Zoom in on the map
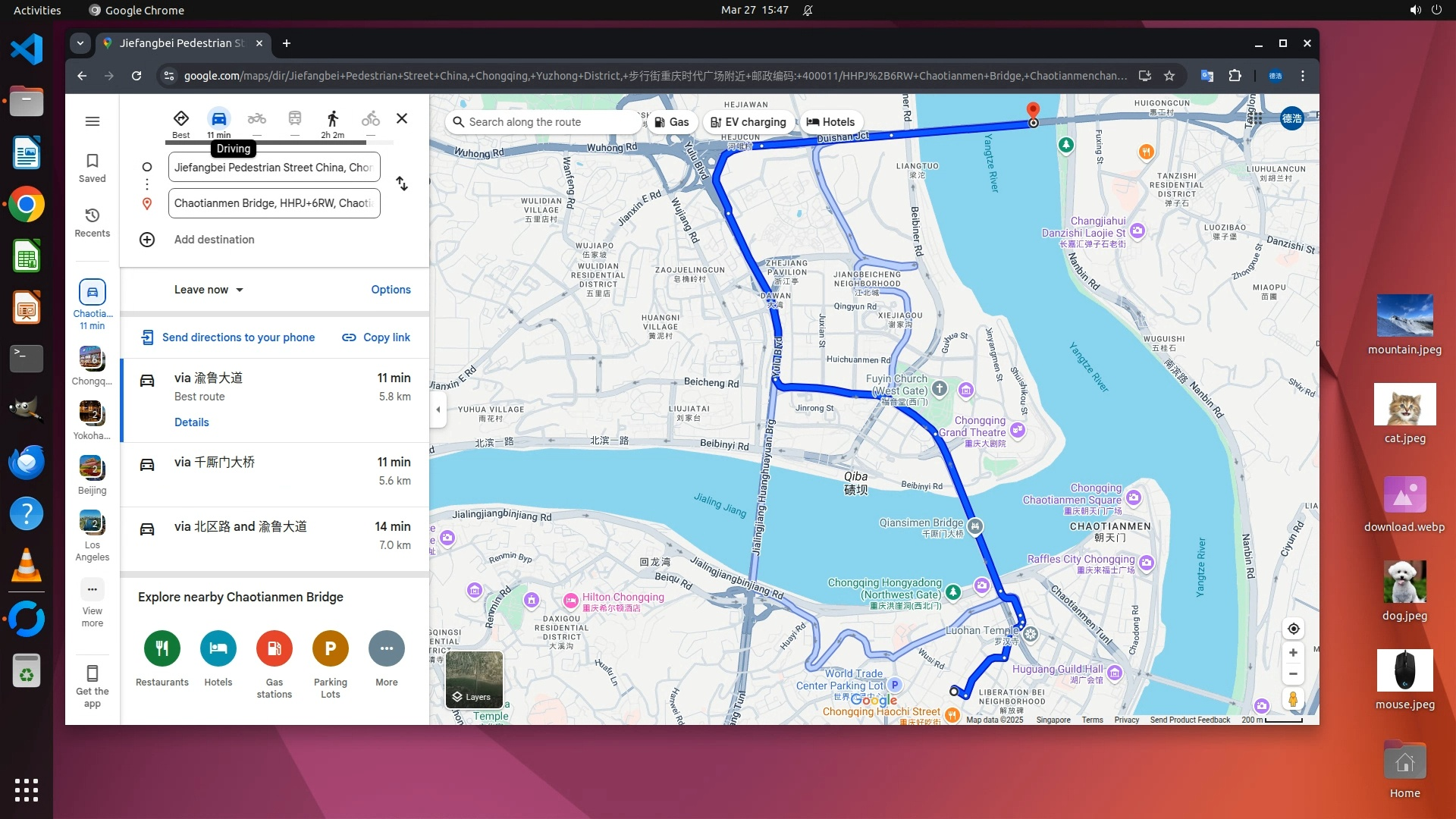Image resolution: width=1456 pixels, height=819 pixels. click(x=1293, y=653)
